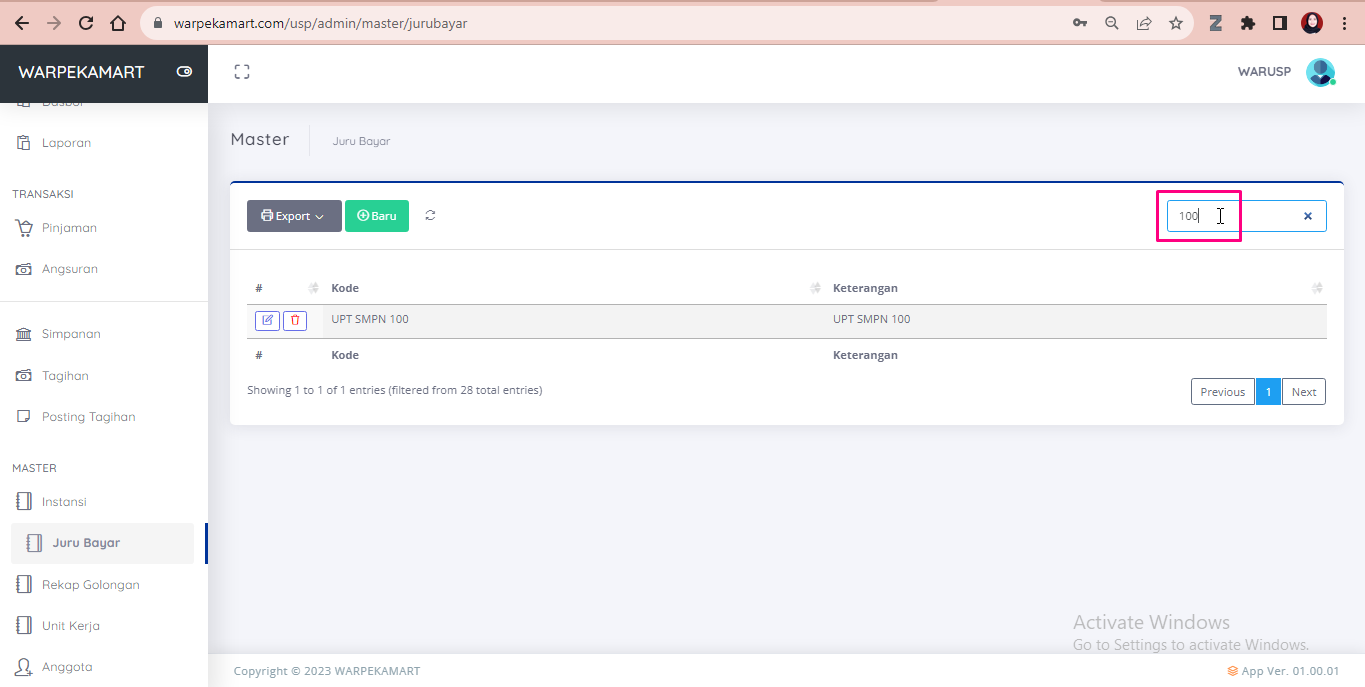The height and width of the screenshot is (687, 1365).
Task: Open Tagihan in the sidebar
Action: [65, 376]
